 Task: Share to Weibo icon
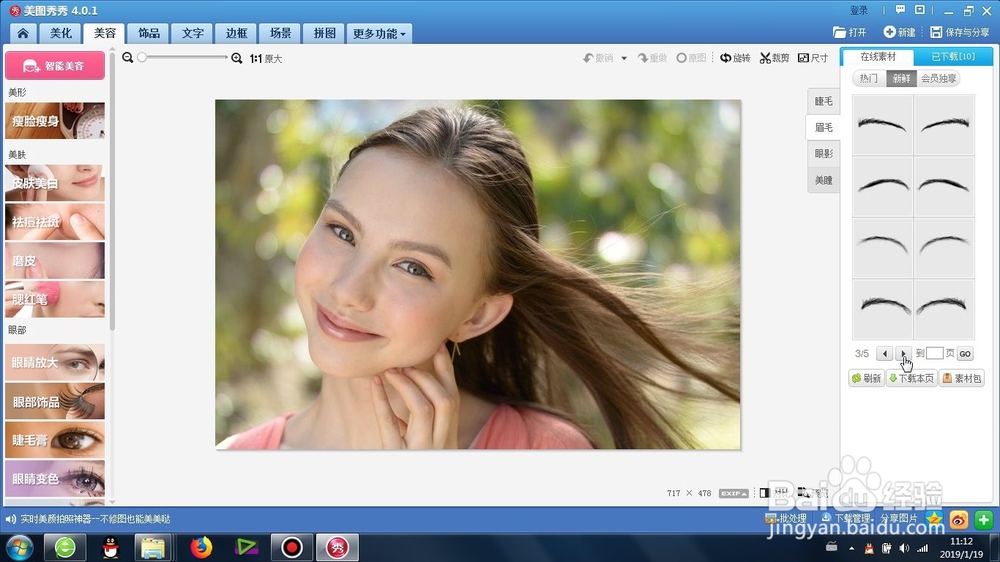959,520
